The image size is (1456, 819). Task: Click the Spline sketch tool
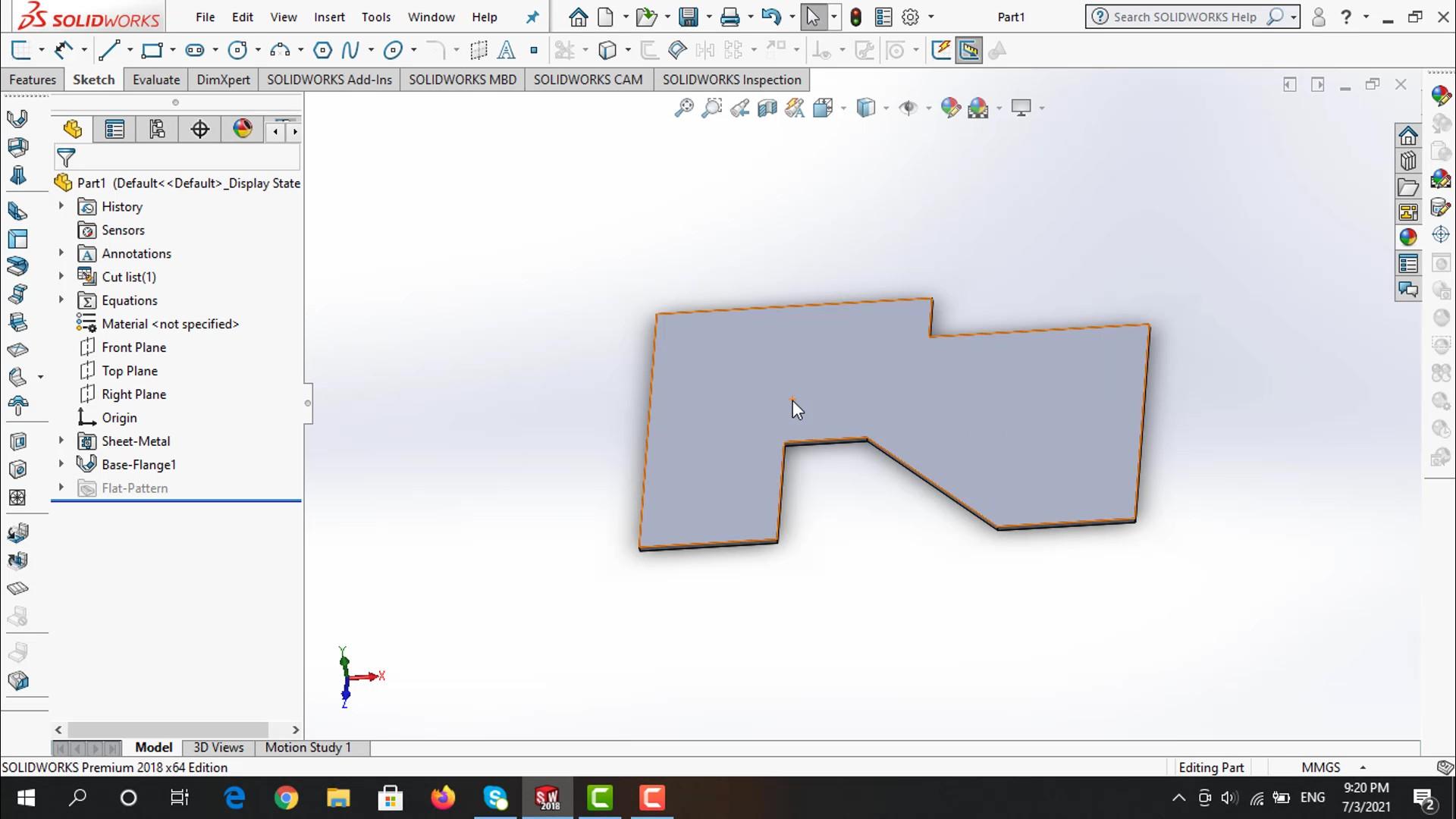coord(350,51)
